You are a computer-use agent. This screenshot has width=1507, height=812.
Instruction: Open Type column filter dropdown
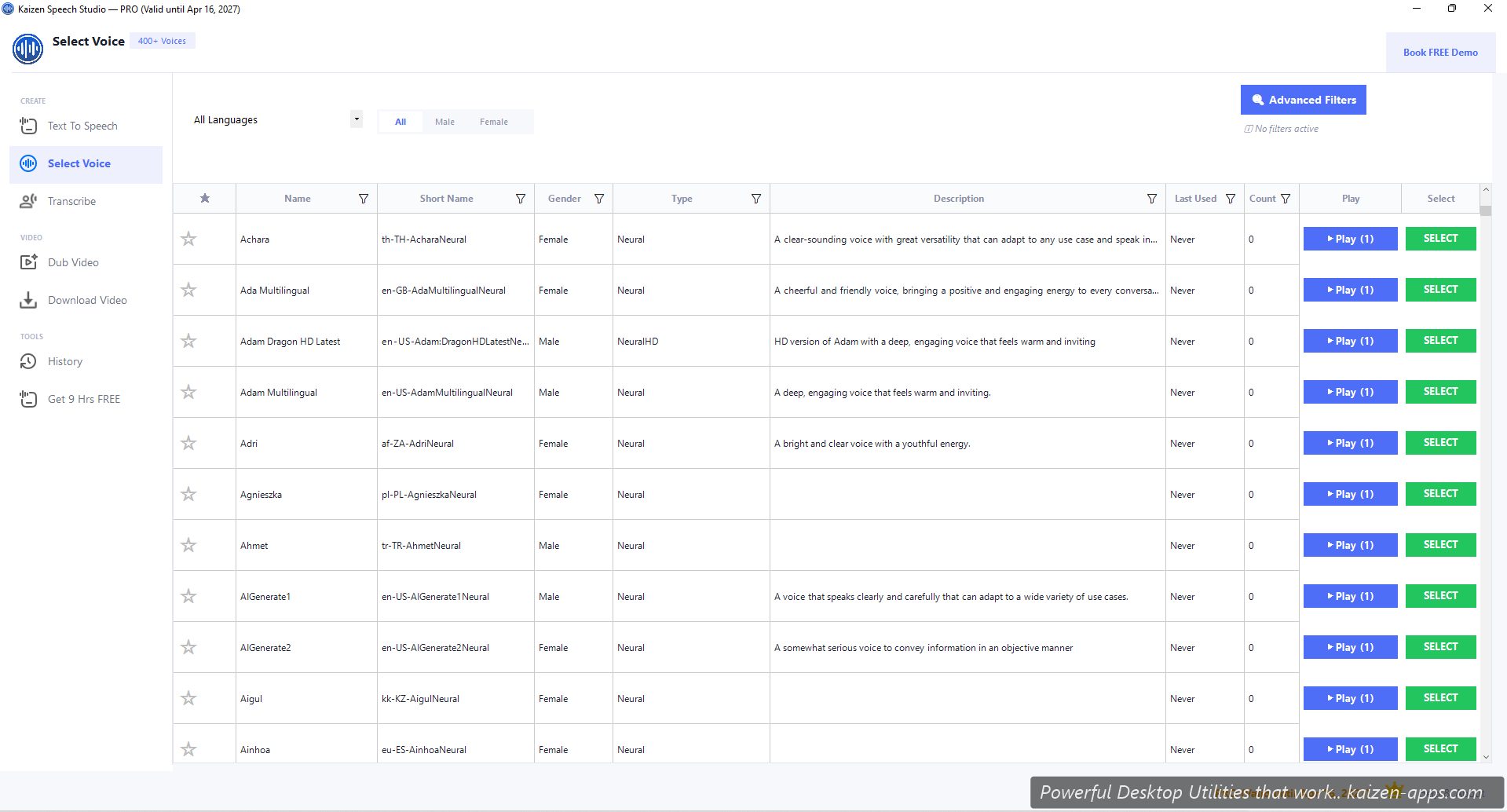tap(756, 199)
